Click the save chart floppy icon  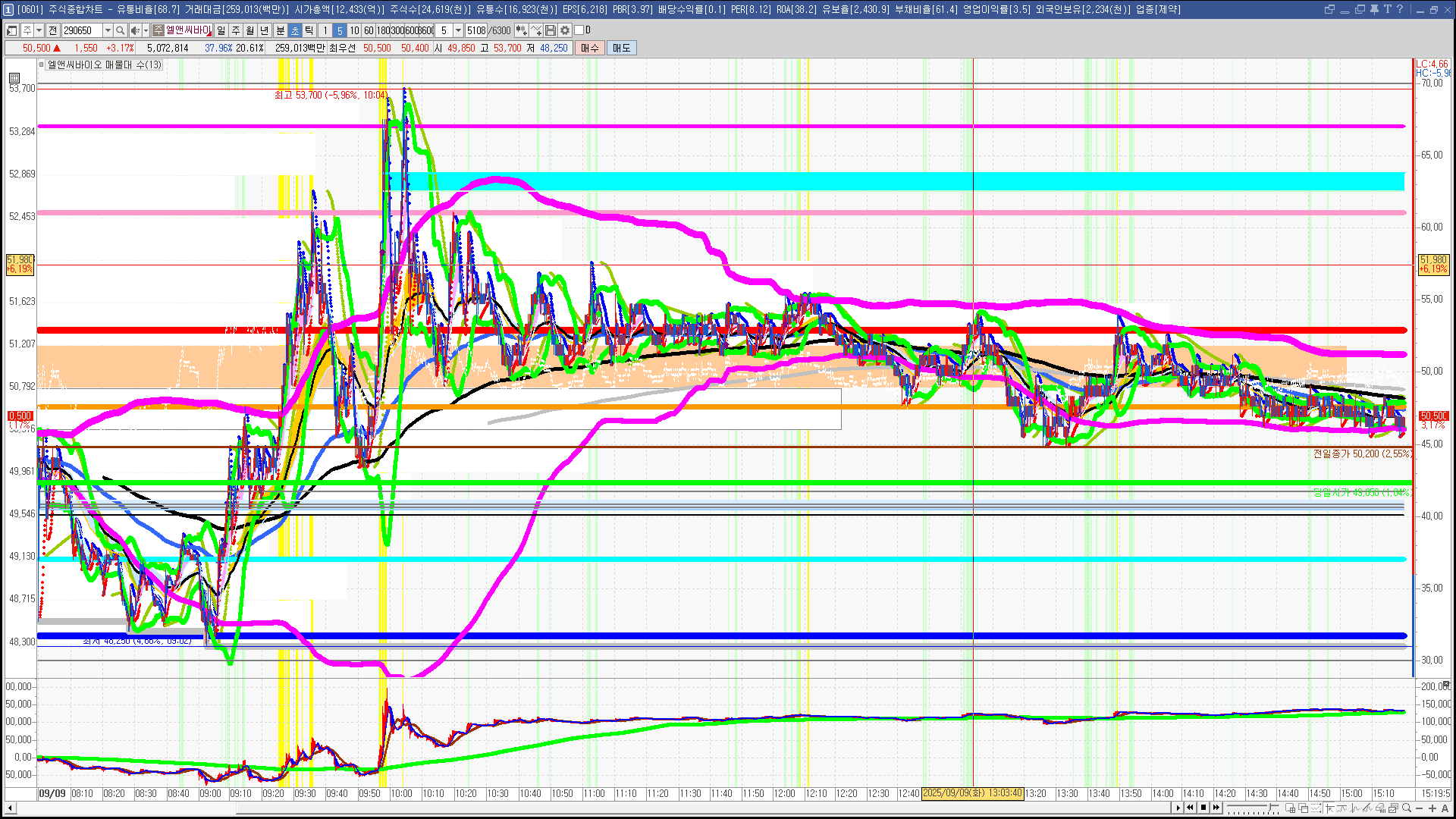click(551, 30)
